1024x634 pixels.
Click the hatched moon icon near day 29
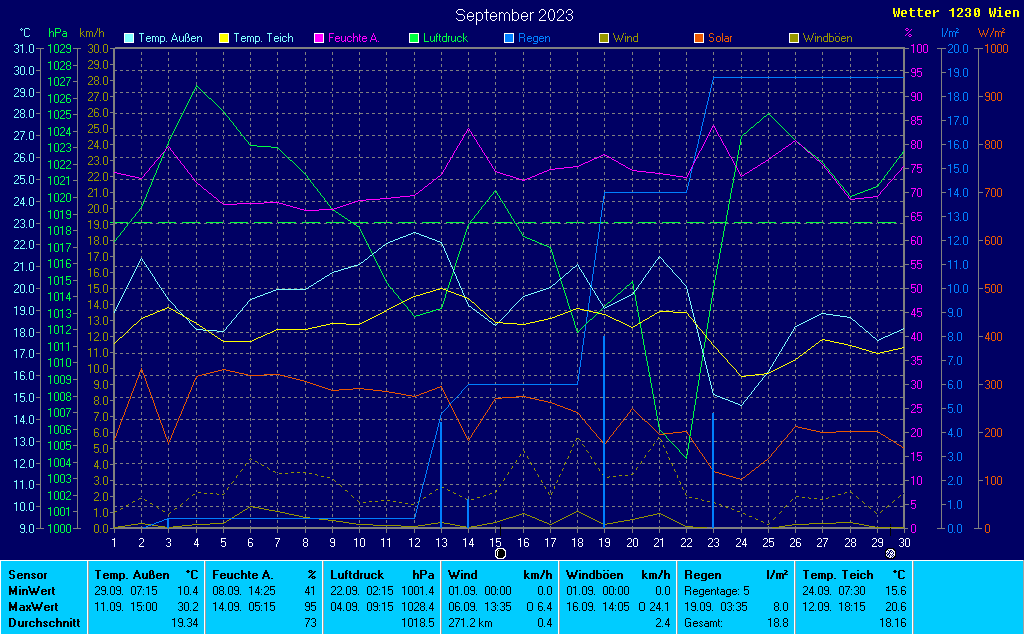click(x=890, y=553)
